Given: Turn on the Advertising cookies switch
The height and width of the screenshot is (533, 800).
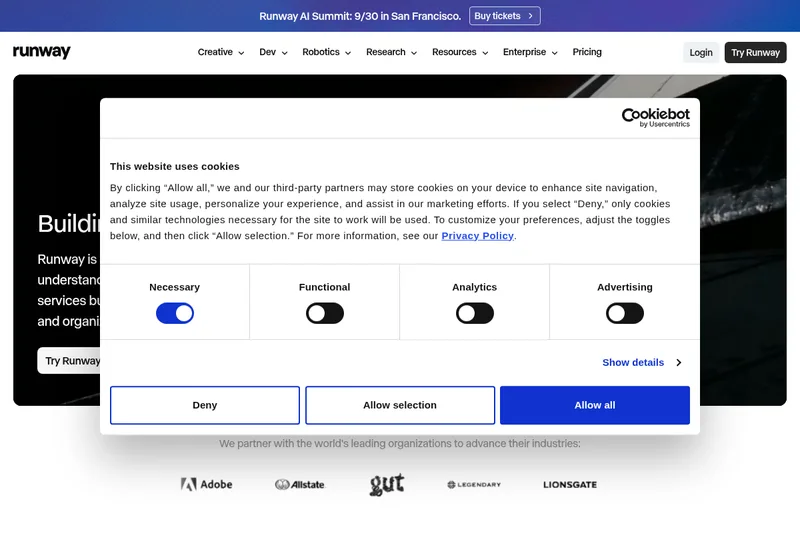Looking at the screenshot, I should point(624,313).
